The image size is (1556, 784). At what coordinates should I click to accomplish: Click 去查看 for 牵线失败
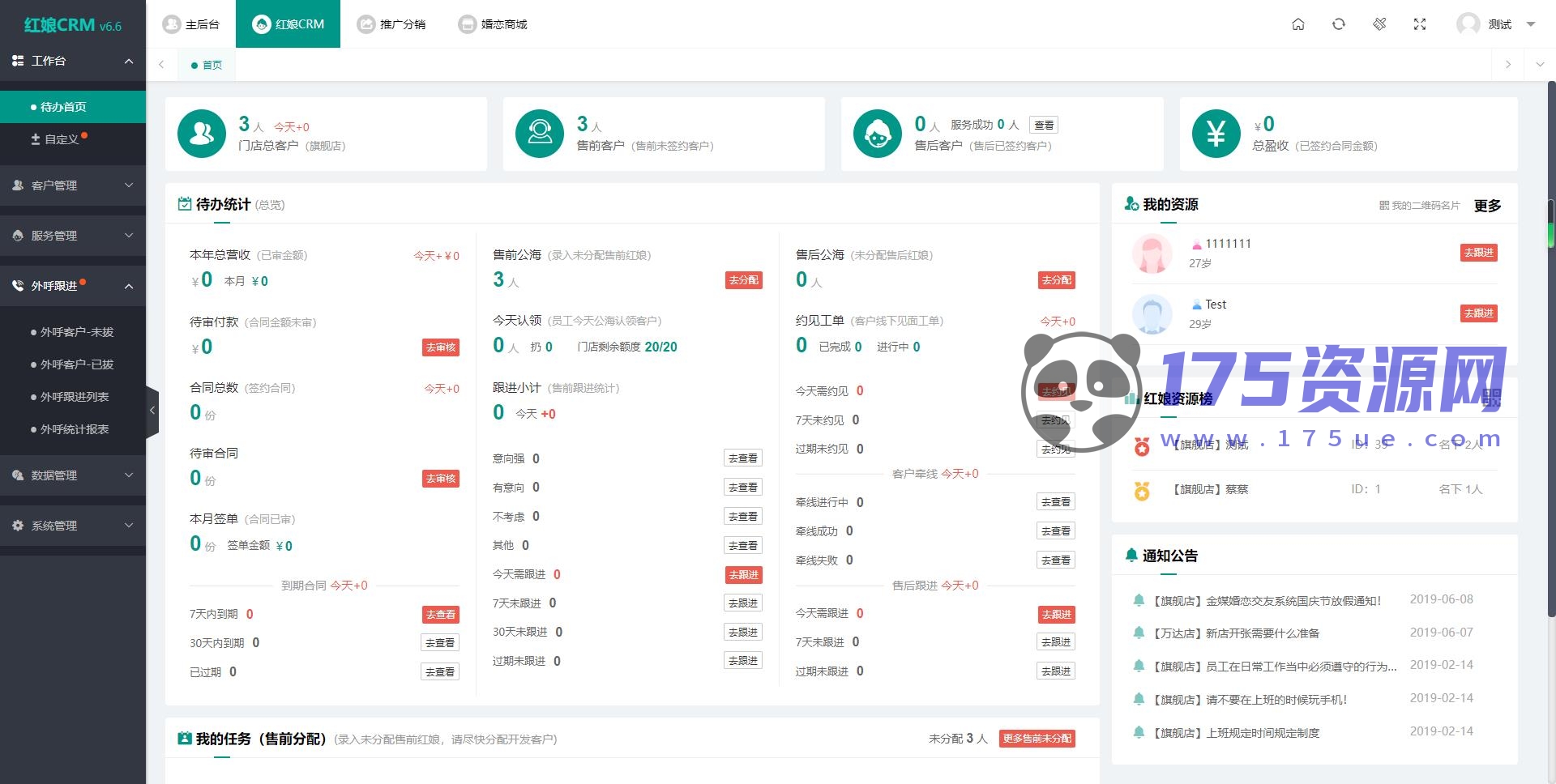[1056, 560]
